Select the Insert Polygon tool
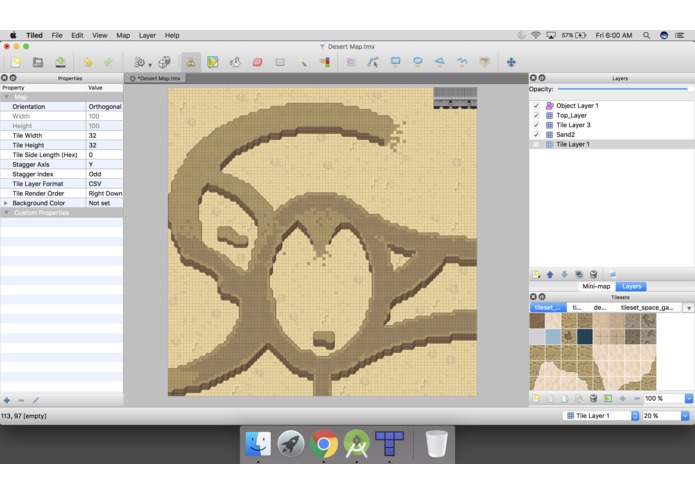The height and width of the screenshot is (494, 695). [x=440, y=62]
